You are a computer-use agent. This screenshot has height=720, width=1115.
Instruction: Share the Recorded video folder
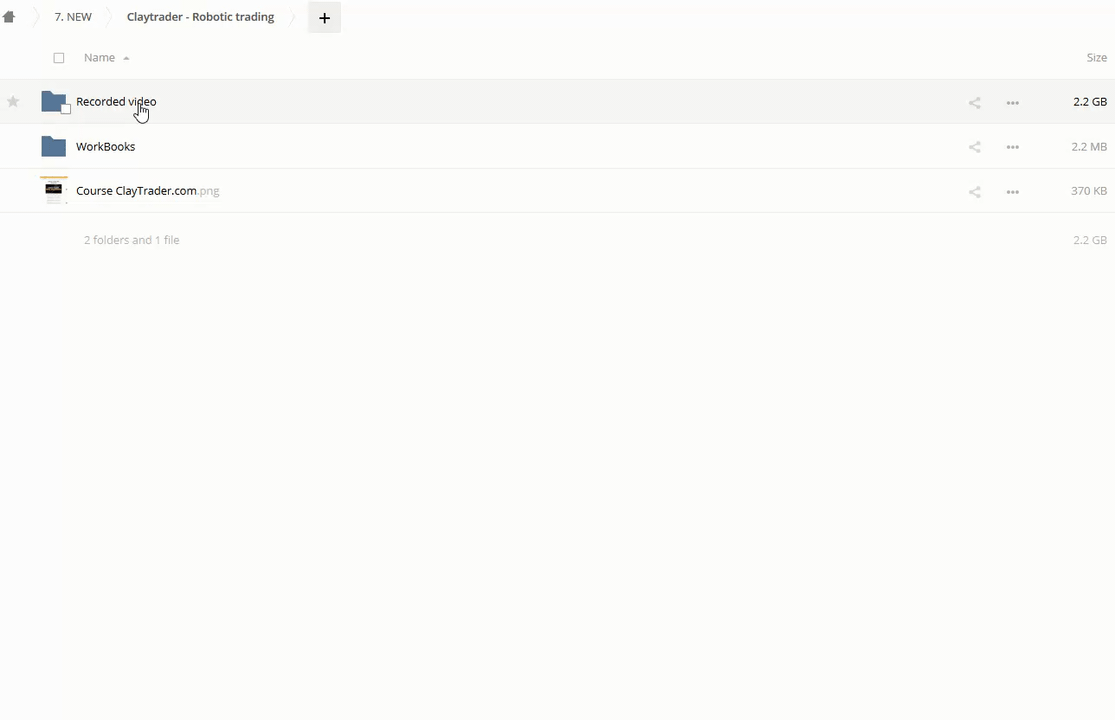click(974, 102)
